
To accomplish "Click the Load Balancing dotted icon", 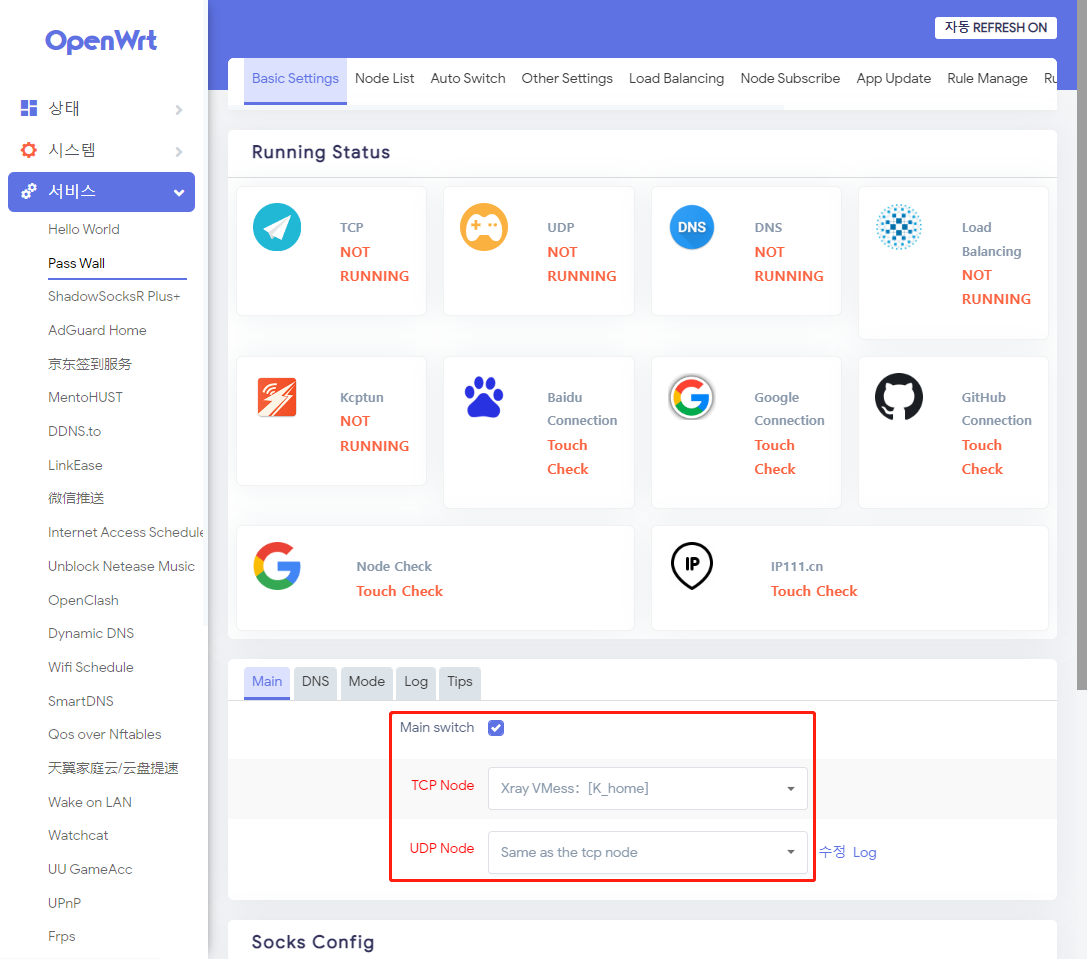I will point(898,227).
